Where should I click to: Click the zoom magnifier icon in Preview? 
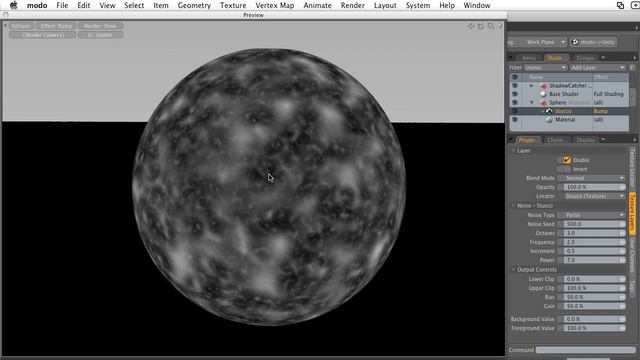[491, 26]
